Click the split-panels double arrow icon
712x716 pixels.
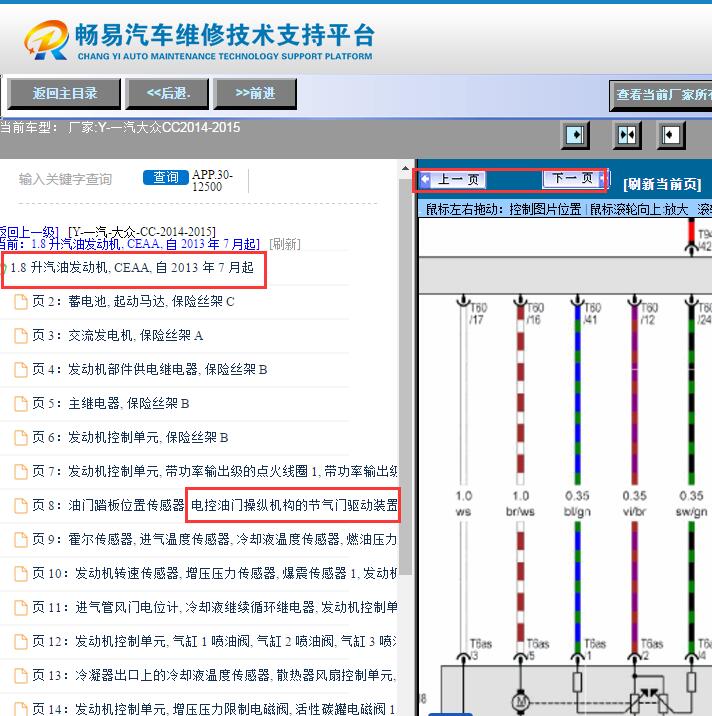(x=627, y=135)
